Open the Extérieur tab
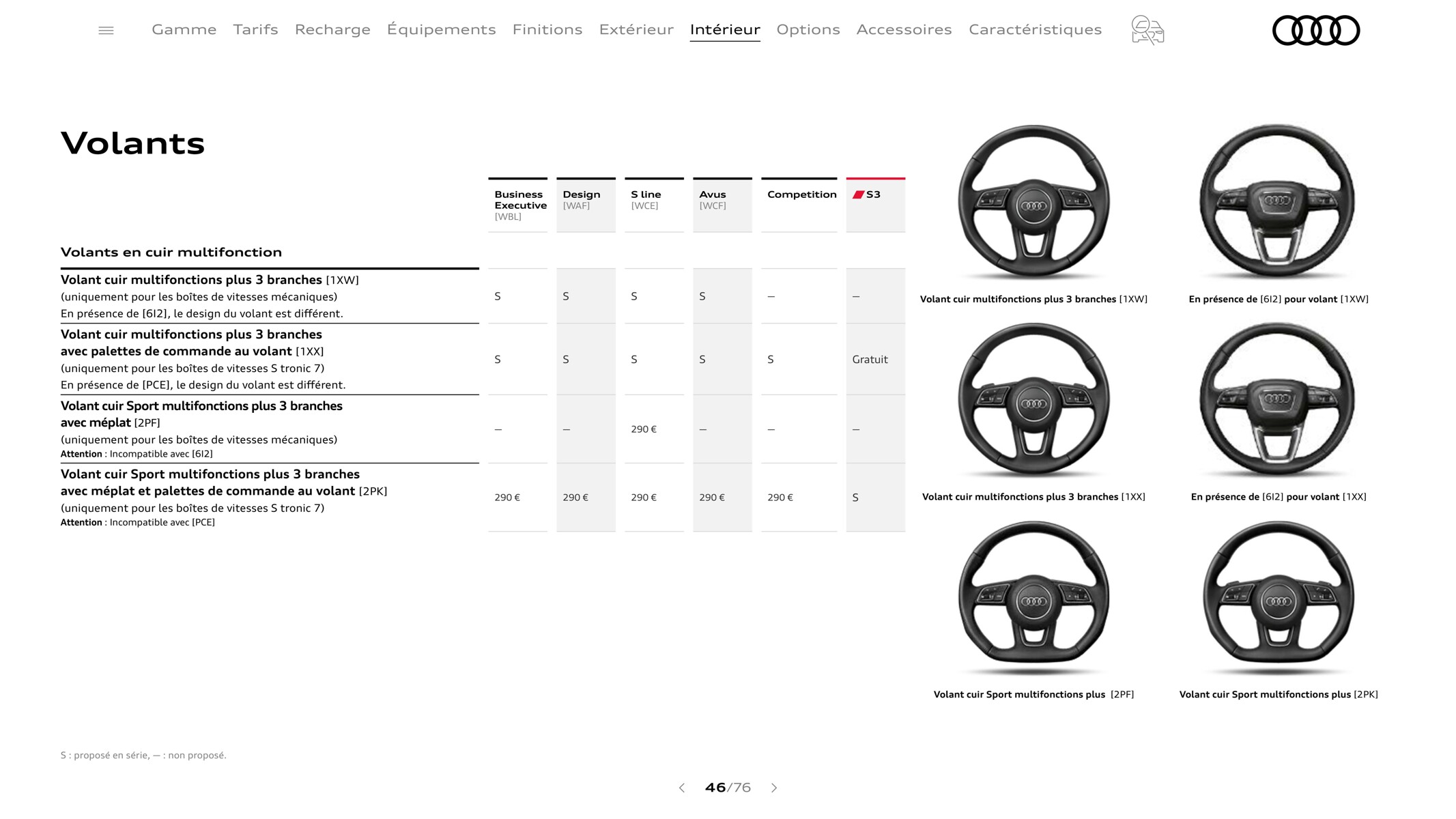This screenshot has height=819, width=1456. pos(636,29)
